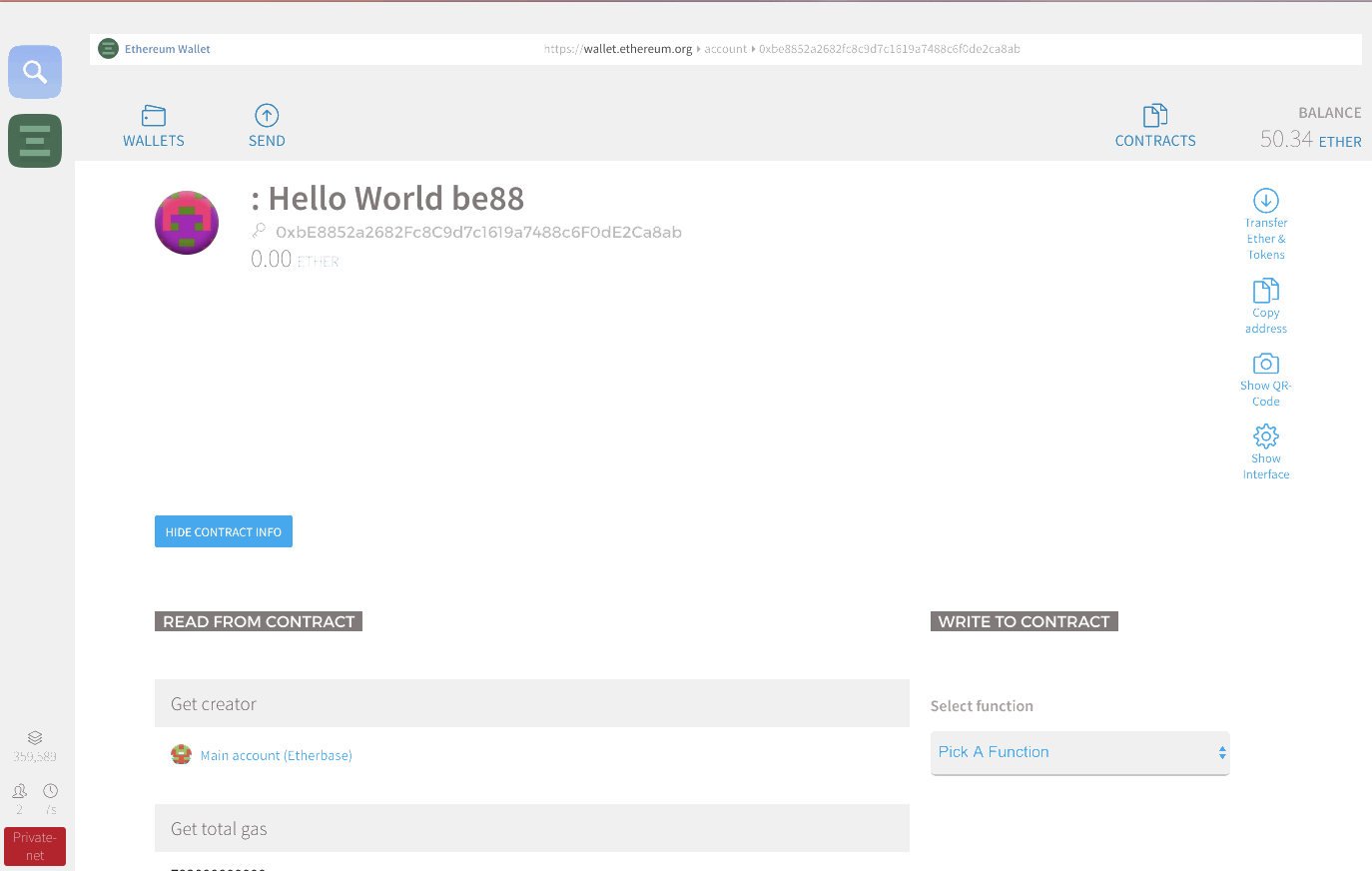The width and height of the screenshot is (1372, 871).
Task: Show the contract Interface
Action: [1266, 452]
